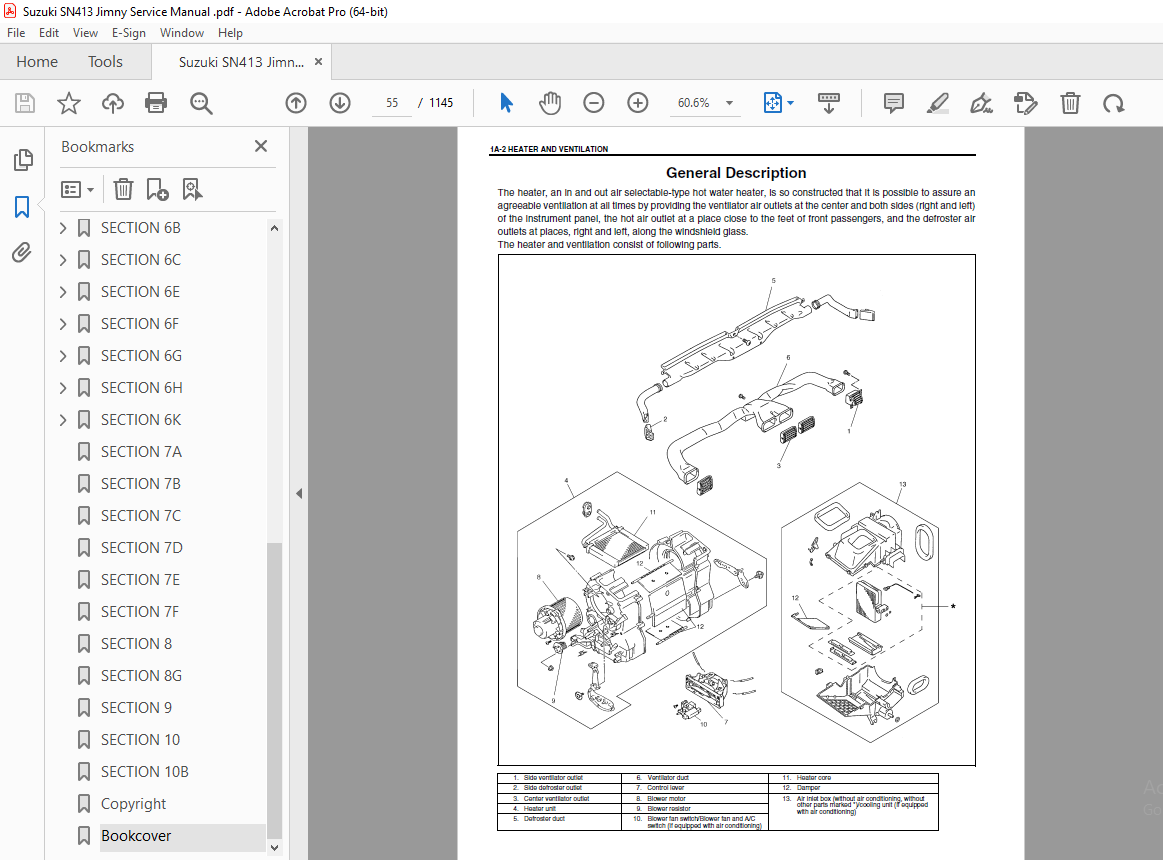The height and width of the screenshot is (860, 1163).
Task: Open the sign document pen tool
Action: pos(981,103)
